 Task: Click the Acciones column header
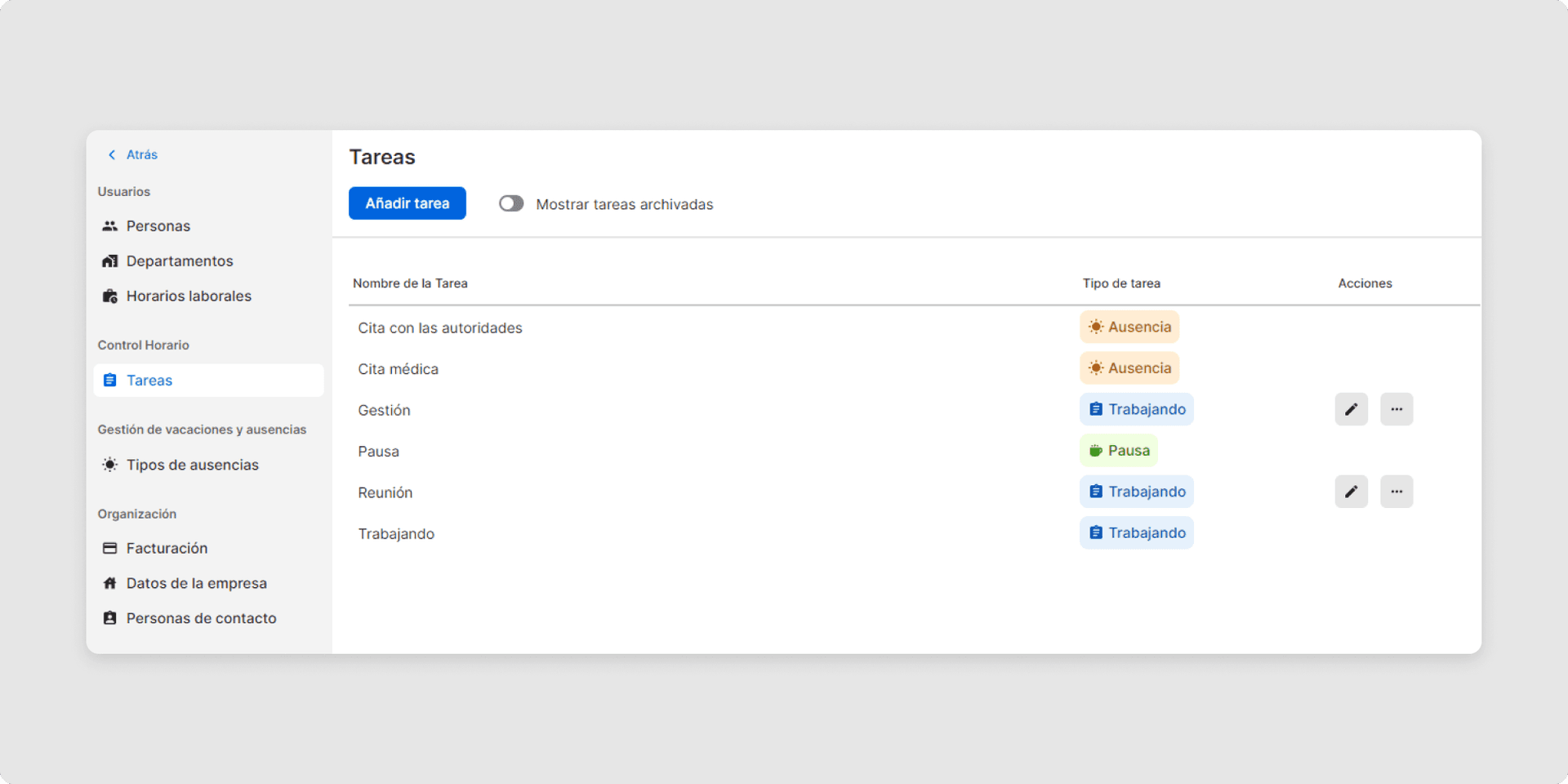(1365, 283)
